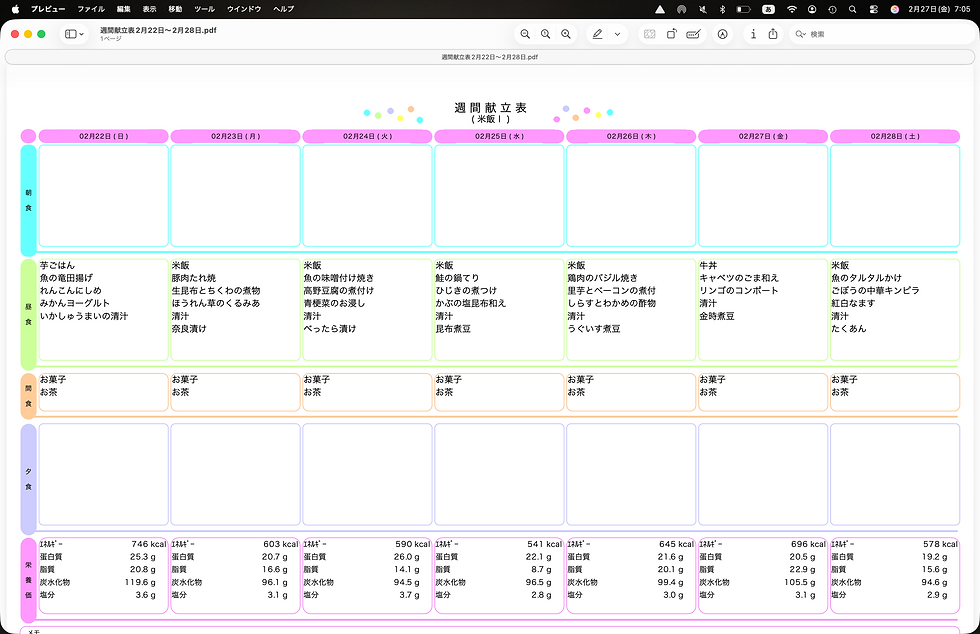
Task: Click the redact tool icon
Action: tap(694, 34)
